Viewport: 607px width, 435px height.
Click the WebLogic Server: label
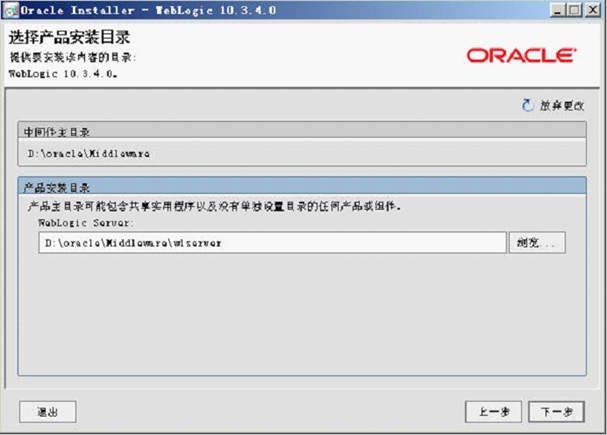point(86,223)
